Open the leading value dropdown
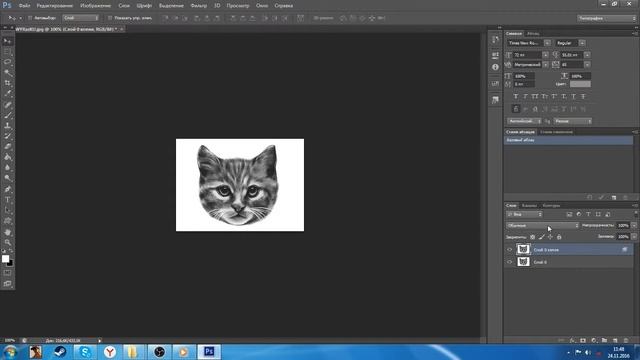 click(587, 55)
